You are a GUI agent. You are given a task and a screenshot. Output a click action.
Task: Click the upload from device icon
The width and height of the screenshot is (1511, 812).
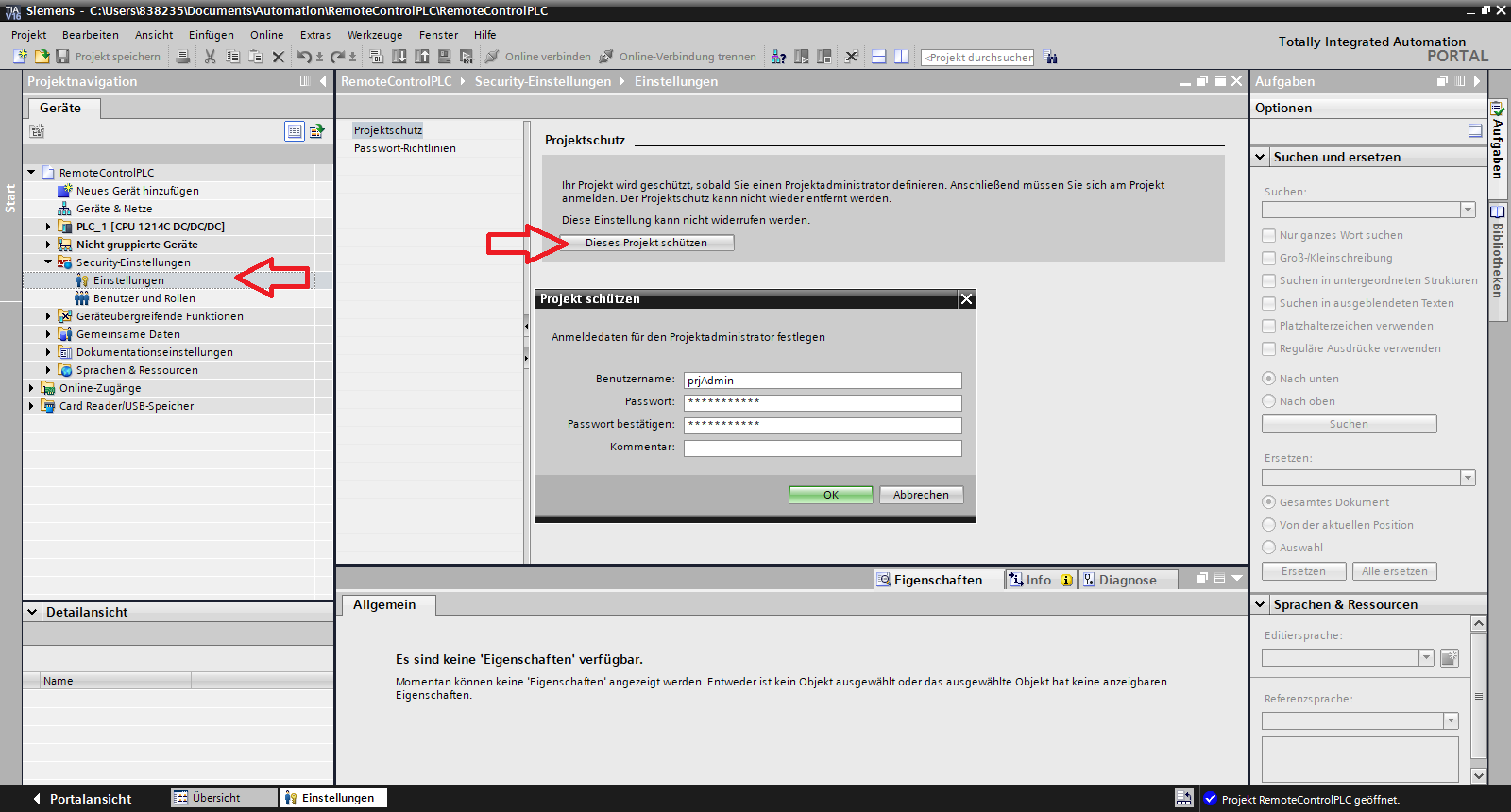point(422,57)
